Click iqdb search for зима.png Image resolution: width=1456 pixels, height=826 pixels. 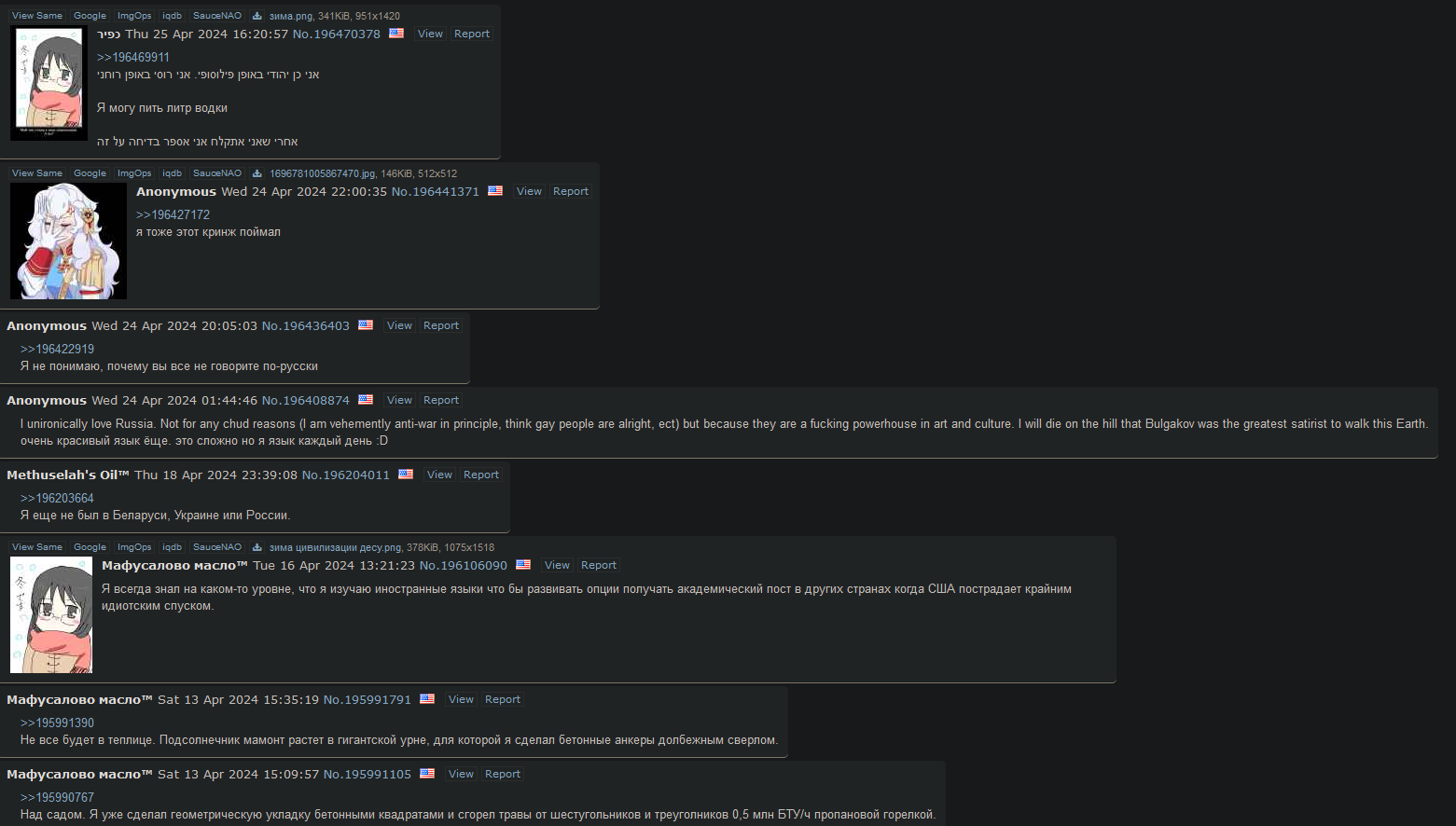pyautogui.click(x=173, y=16)
